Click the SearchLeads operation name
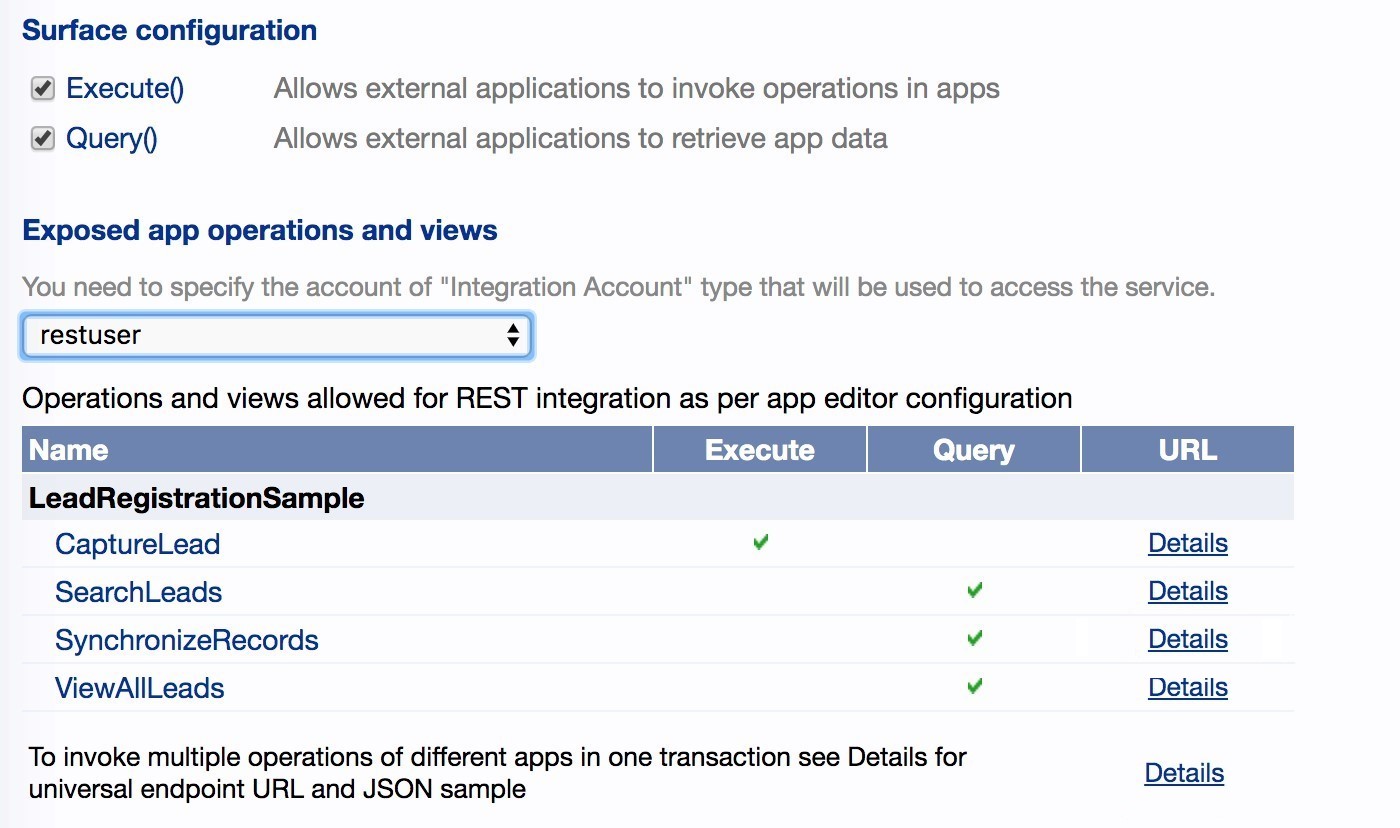1400x828 pixels. [x=139, y=591]
